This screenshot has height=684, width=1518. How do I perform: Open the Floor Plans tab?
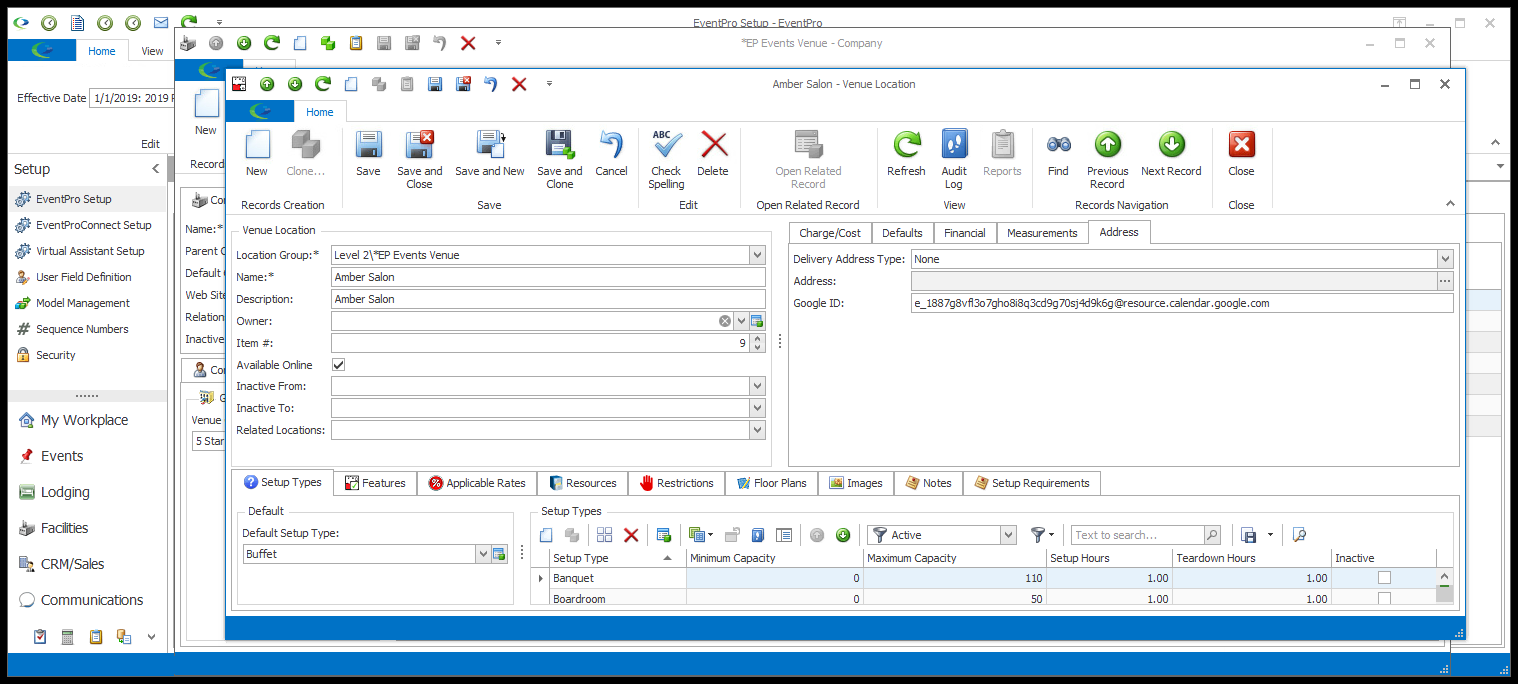click(x=772, y=483)
